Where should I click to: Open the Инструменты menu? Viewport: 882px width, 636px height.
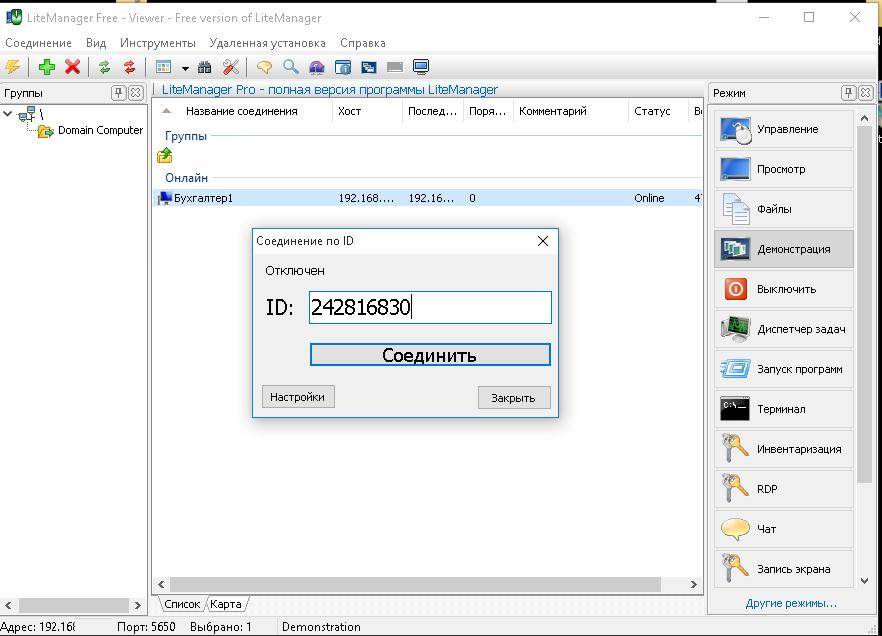[x=157, y=43]
